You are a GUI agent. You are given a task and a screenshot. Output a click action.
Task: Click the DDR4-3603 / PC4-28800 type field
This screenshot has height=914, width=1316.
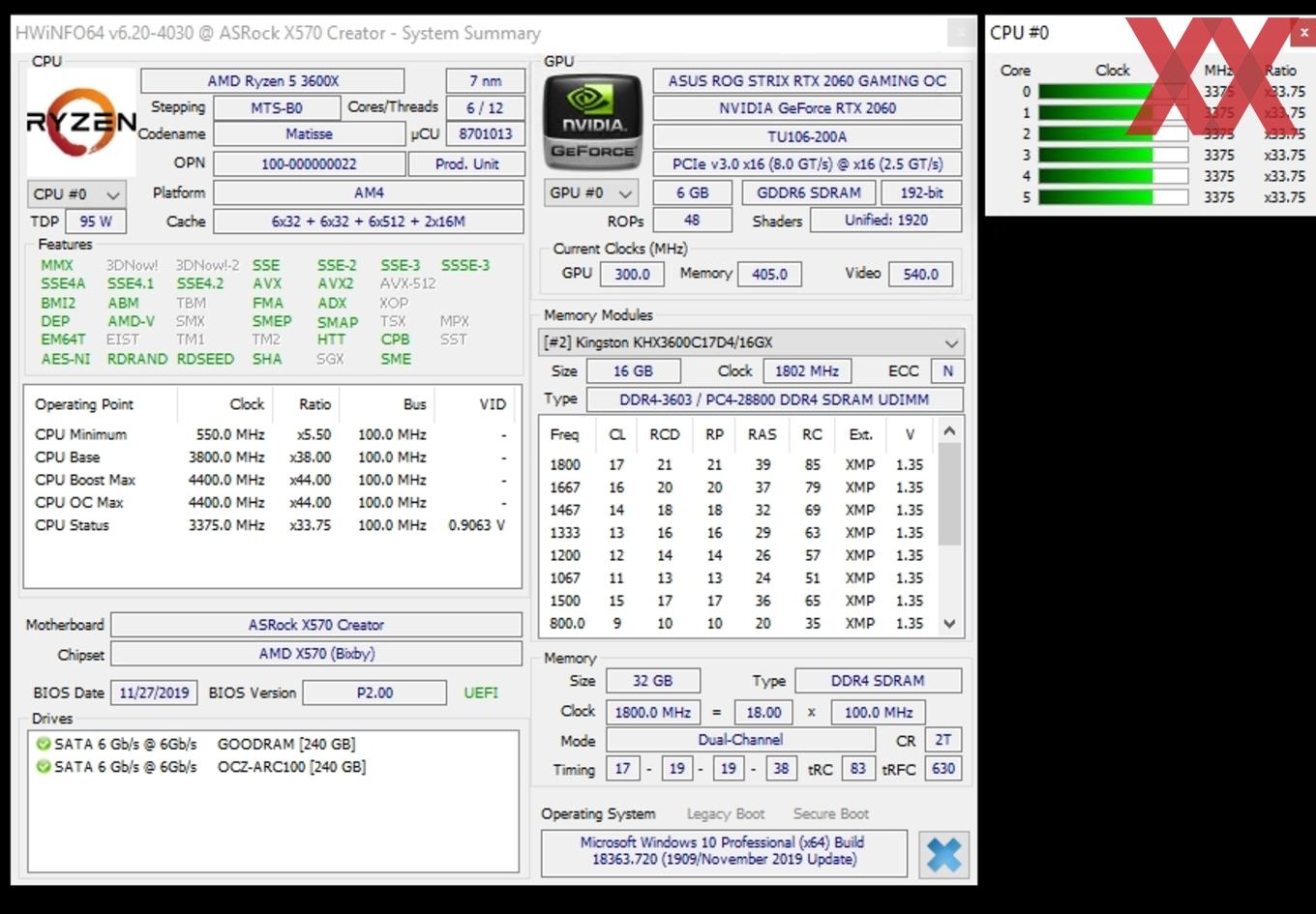pyautogui.click(x=775, y=399)
